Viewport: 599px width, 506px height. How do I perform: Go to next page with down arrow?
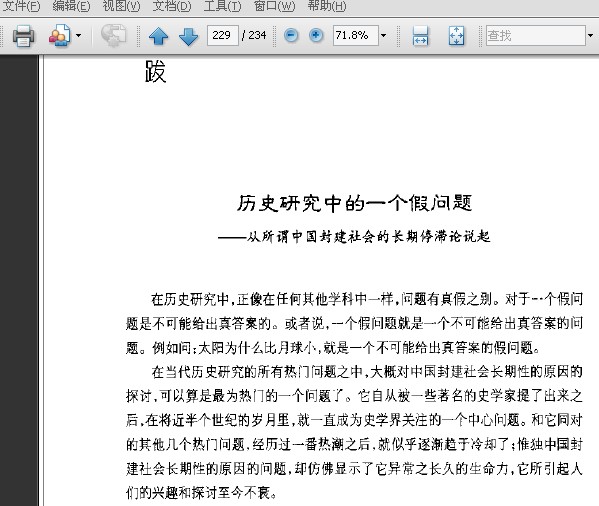pyautogui.click(x=188, y=36)
